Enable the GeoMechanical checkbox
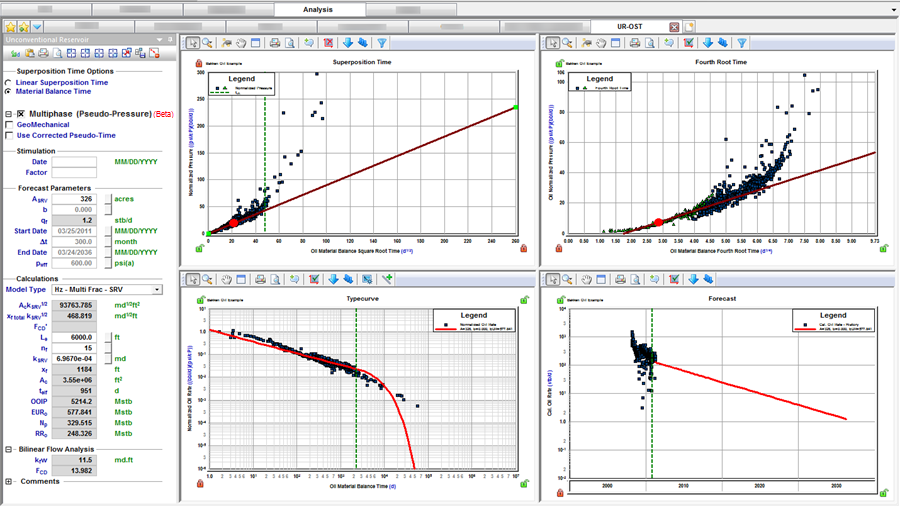This screenshot has width=900, height=507. (10, 125)
